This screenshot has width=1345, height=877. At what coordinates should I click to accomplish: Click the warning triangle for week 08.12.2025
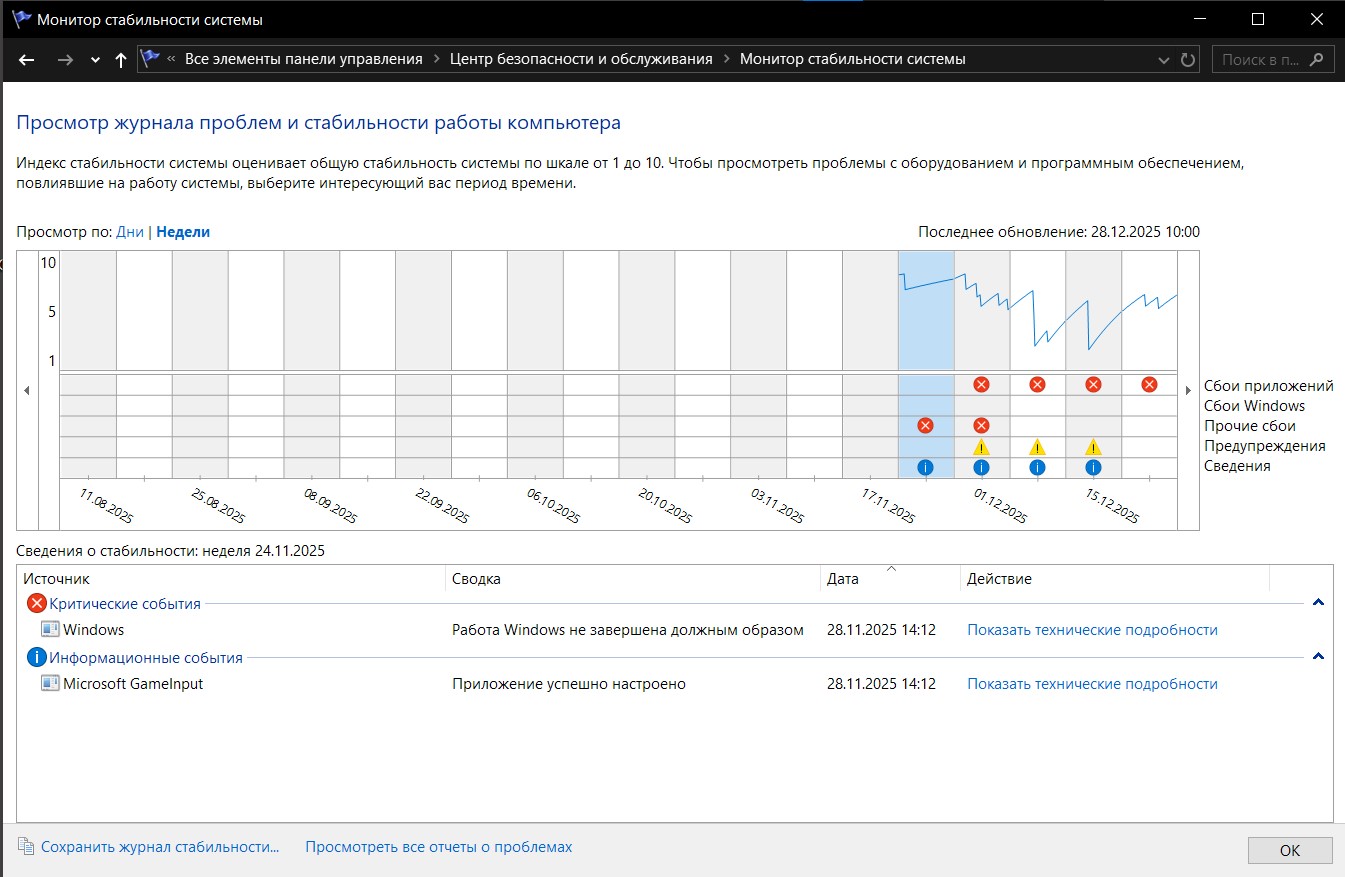(x=1037, y=447)
